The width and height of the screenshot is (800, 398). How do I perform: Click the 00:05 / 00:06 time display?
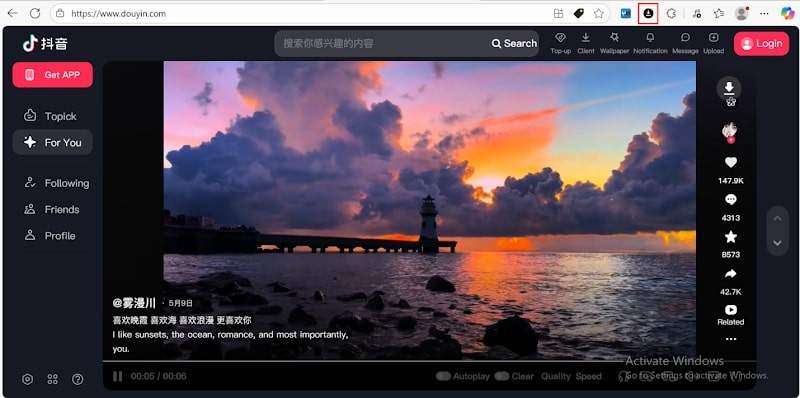[158, 376]
